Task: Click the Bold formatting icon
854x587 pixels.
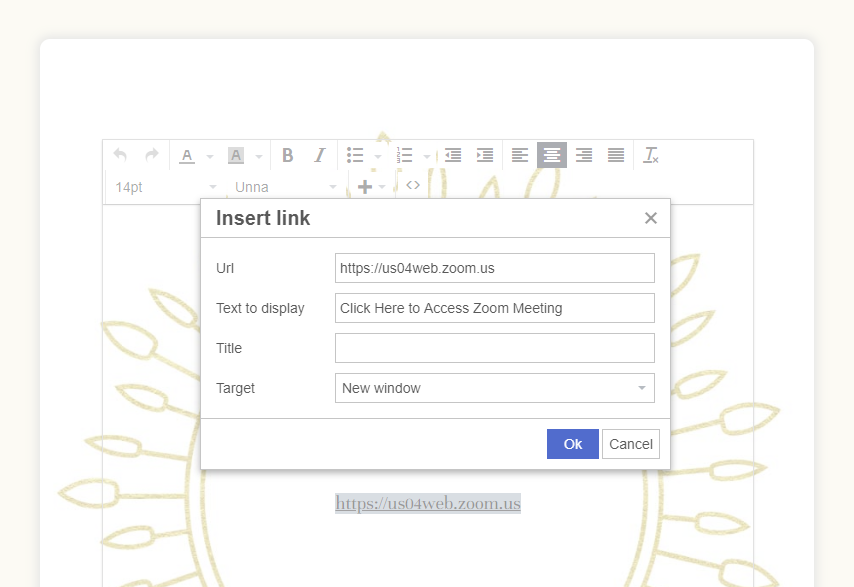Action: [x=288, y=155]
